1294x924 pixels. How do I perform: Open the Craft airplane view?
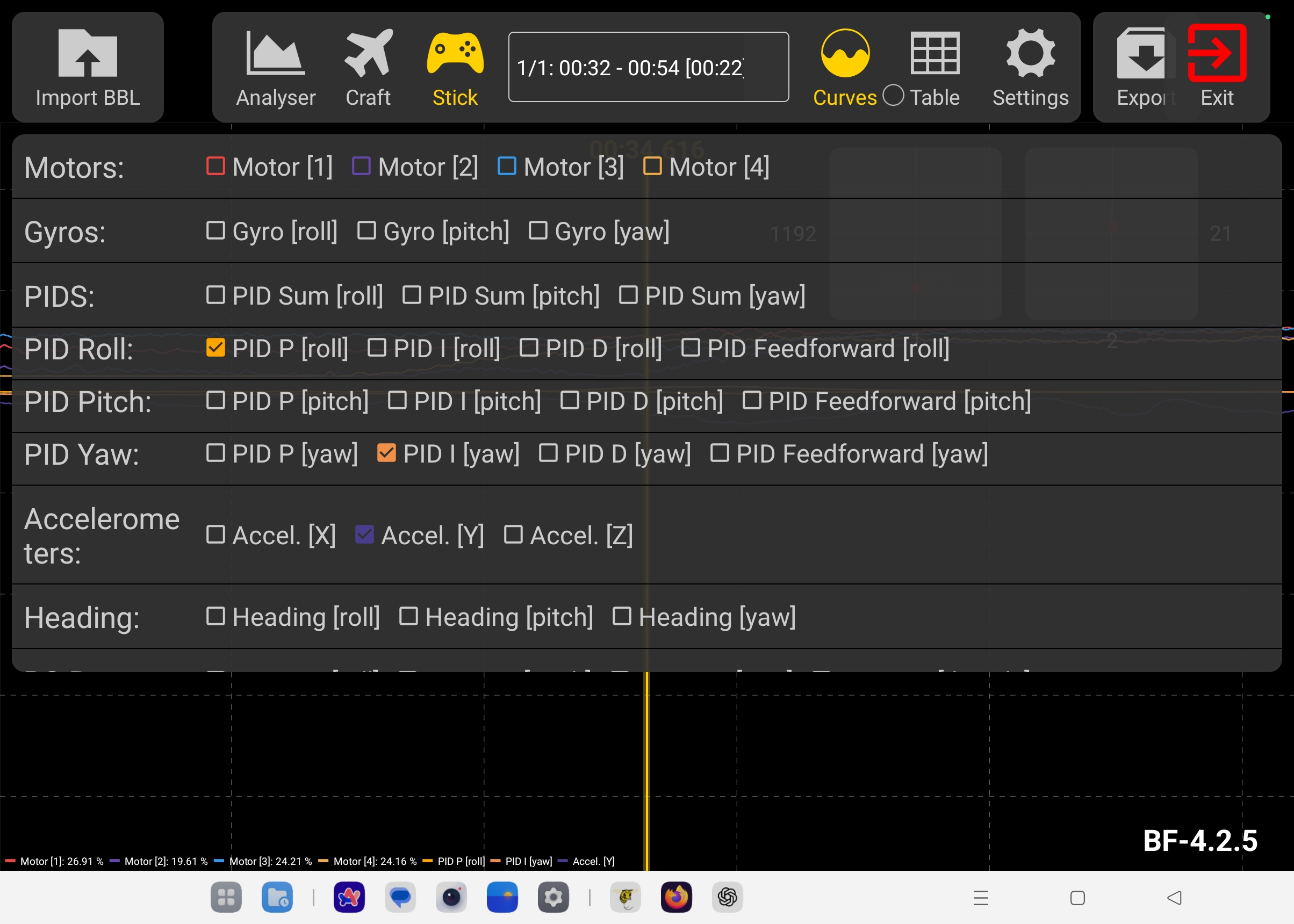click(368, 53)
